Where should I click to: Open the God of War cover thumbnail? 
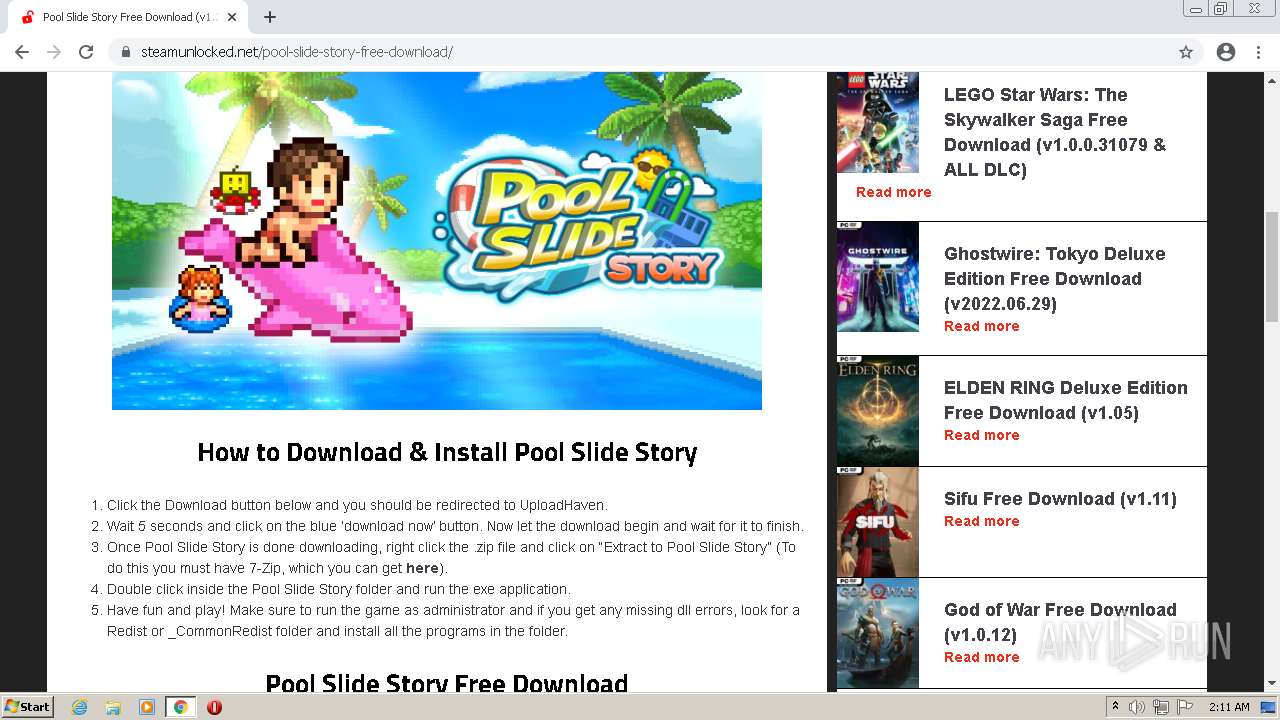click(878, 633)
